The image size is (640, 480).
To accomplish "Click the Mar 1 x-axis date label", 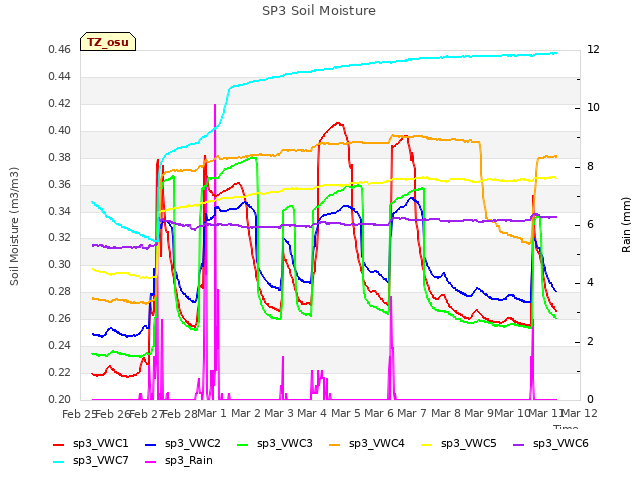I will tap(212, 413).
